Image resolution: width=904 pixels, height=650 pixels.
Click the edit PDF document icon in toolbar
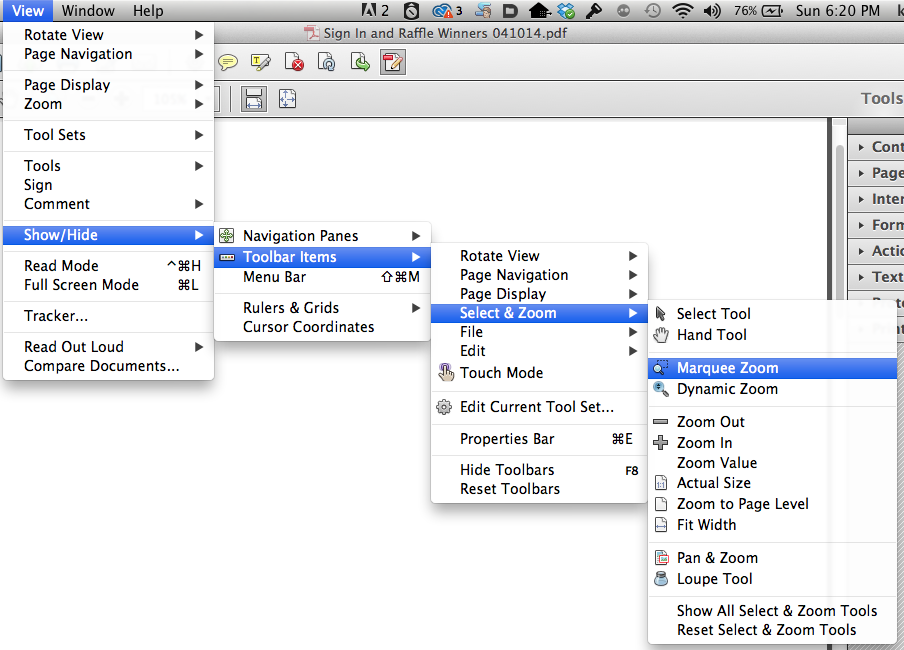(x=393, y=62)
